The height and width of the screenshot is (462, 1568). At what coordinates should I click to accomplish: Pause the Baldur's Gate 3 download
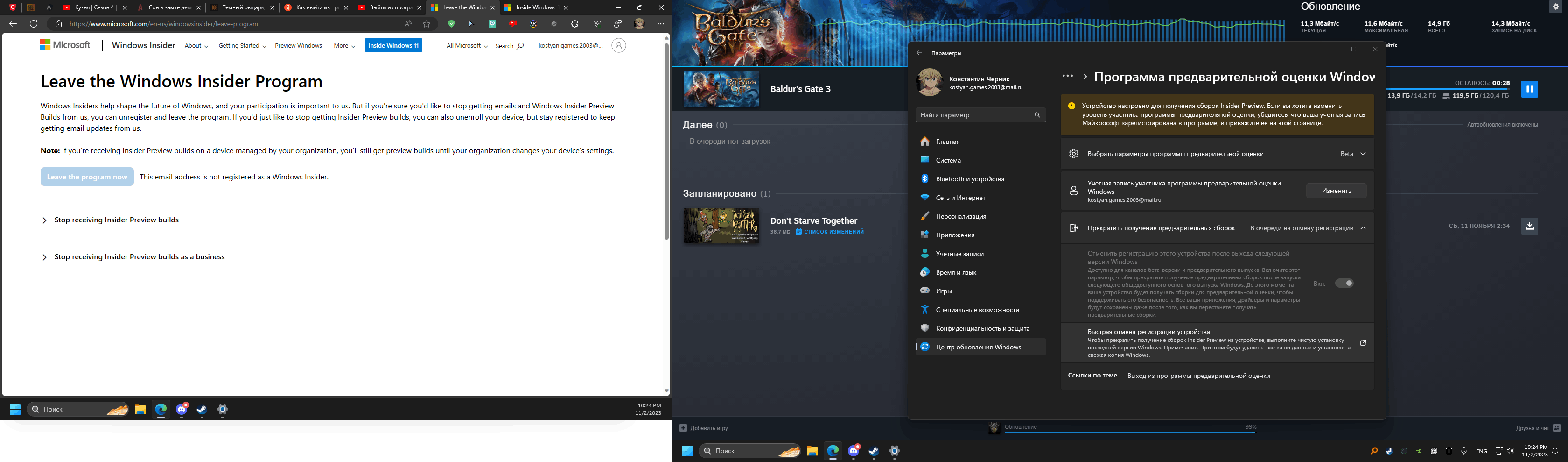pos(1529,89)
